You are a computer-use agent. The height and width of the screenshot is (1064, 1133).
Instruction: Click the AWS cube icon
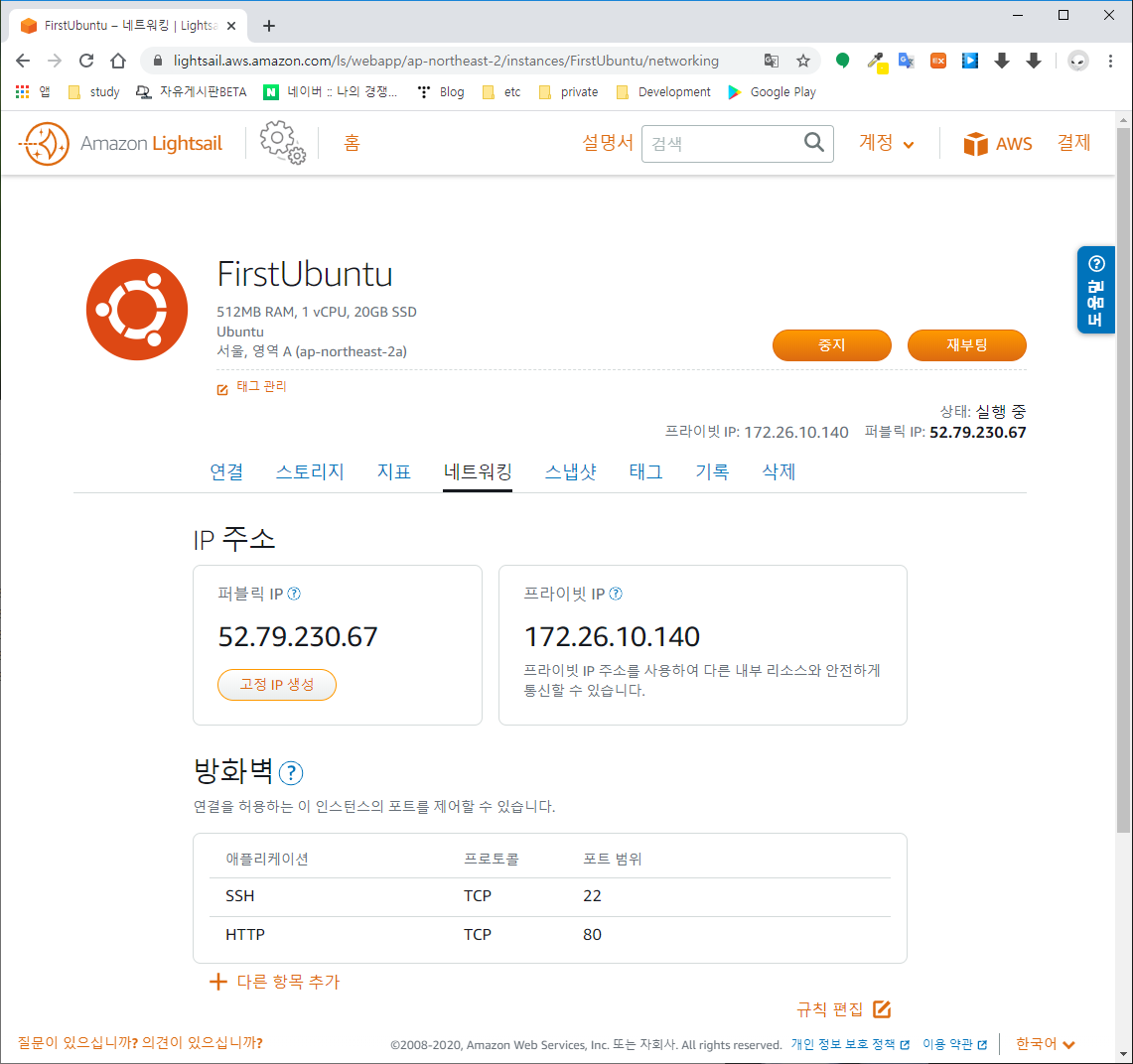click(975, 144)
